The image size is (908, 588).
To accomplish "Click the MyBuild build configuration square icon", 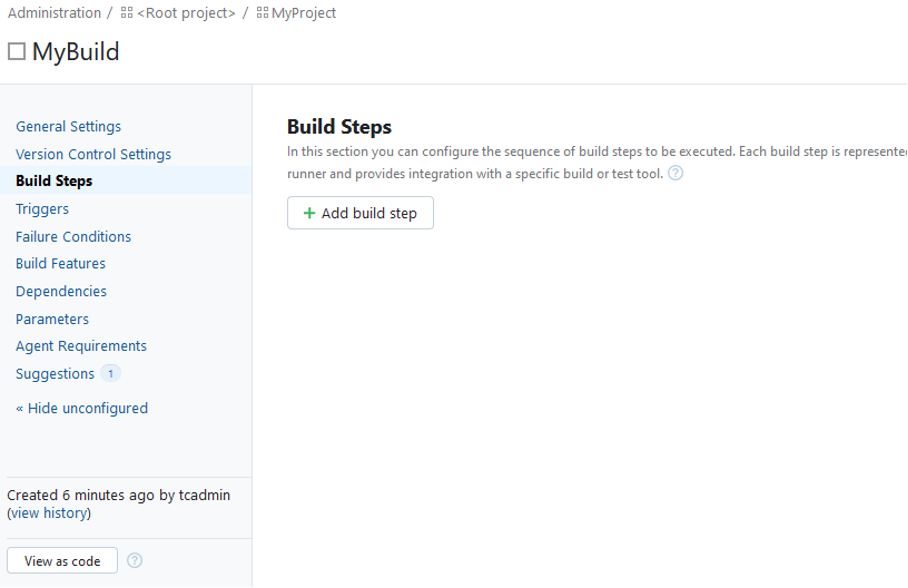I will tap(17, 52).
